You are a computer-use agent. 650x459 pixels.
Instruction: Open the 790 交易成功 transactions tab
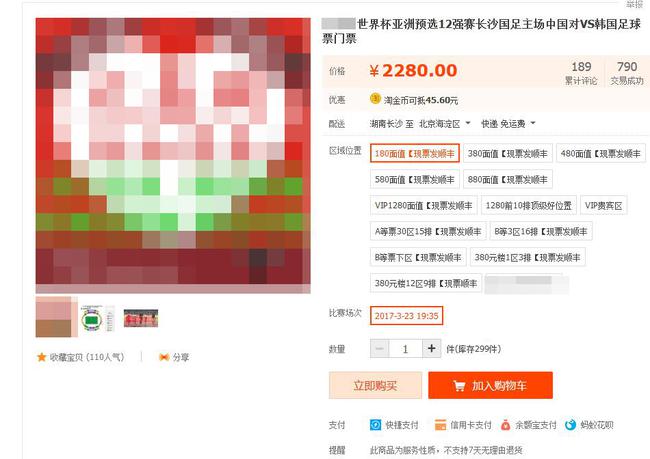tap(627, 73)
